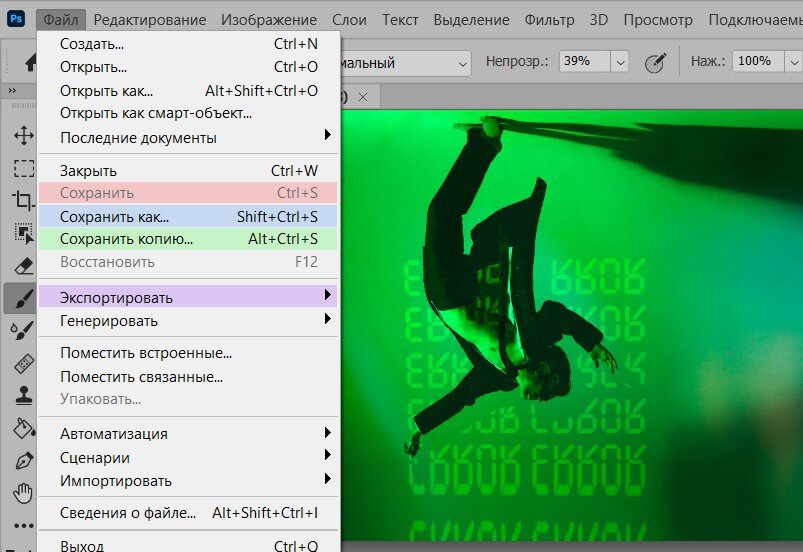803x552 pixels.
Task: Click the Opacity 39% input field
Action: coord(585,61)
